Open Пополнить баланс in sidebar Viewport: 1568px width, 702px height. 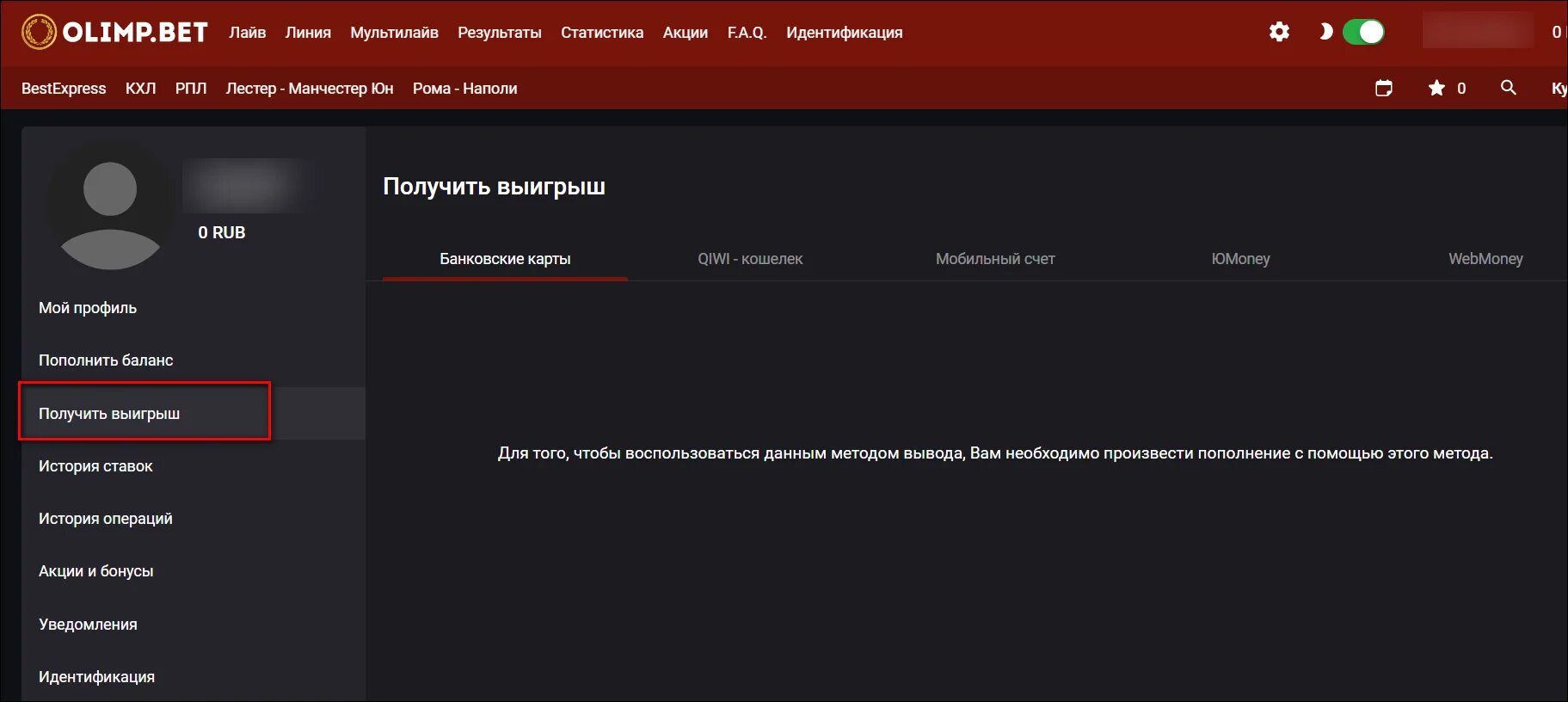[194, 360]
